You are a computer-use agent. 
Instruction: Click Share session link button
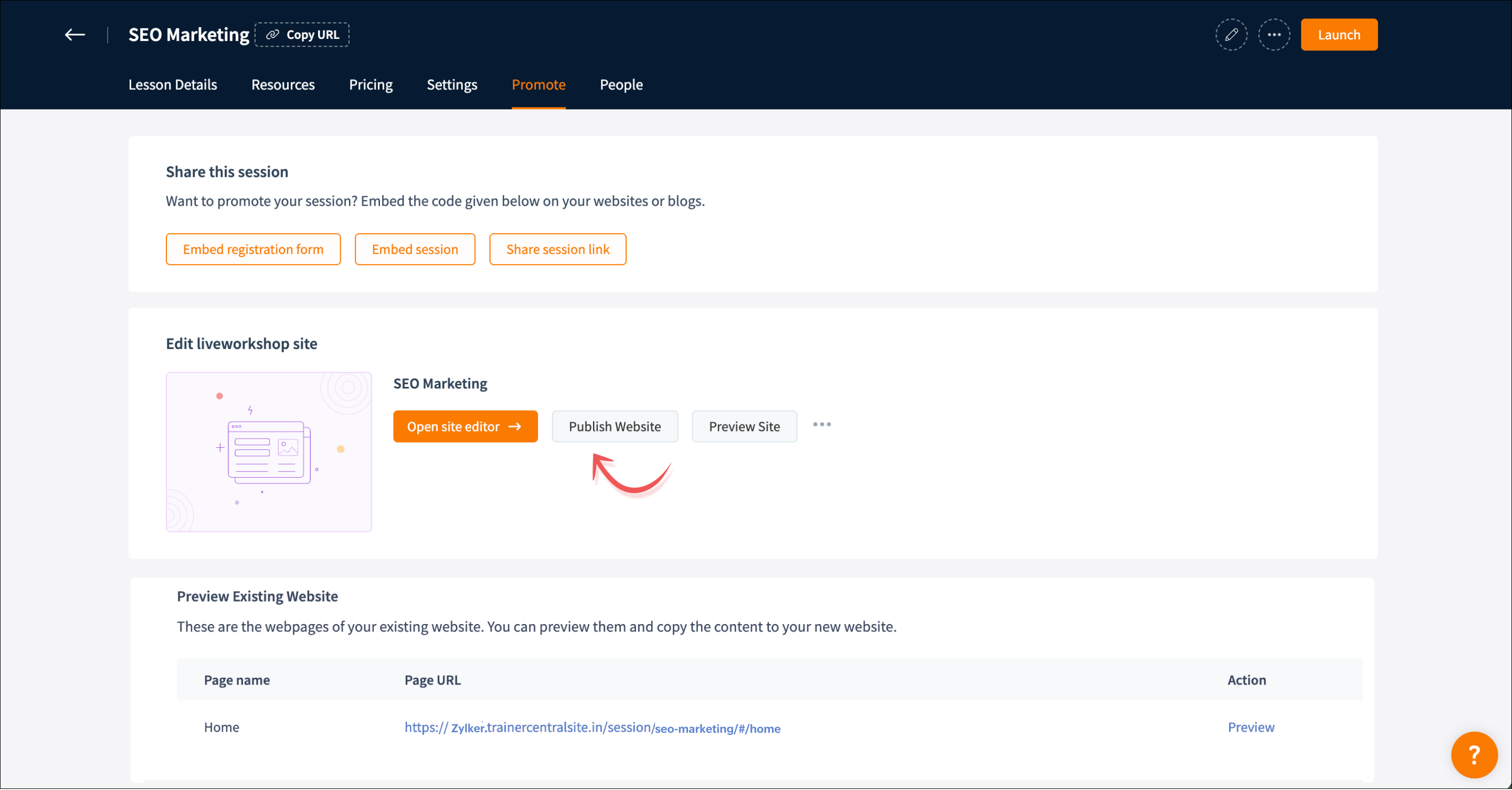click(x=557, y=249)
